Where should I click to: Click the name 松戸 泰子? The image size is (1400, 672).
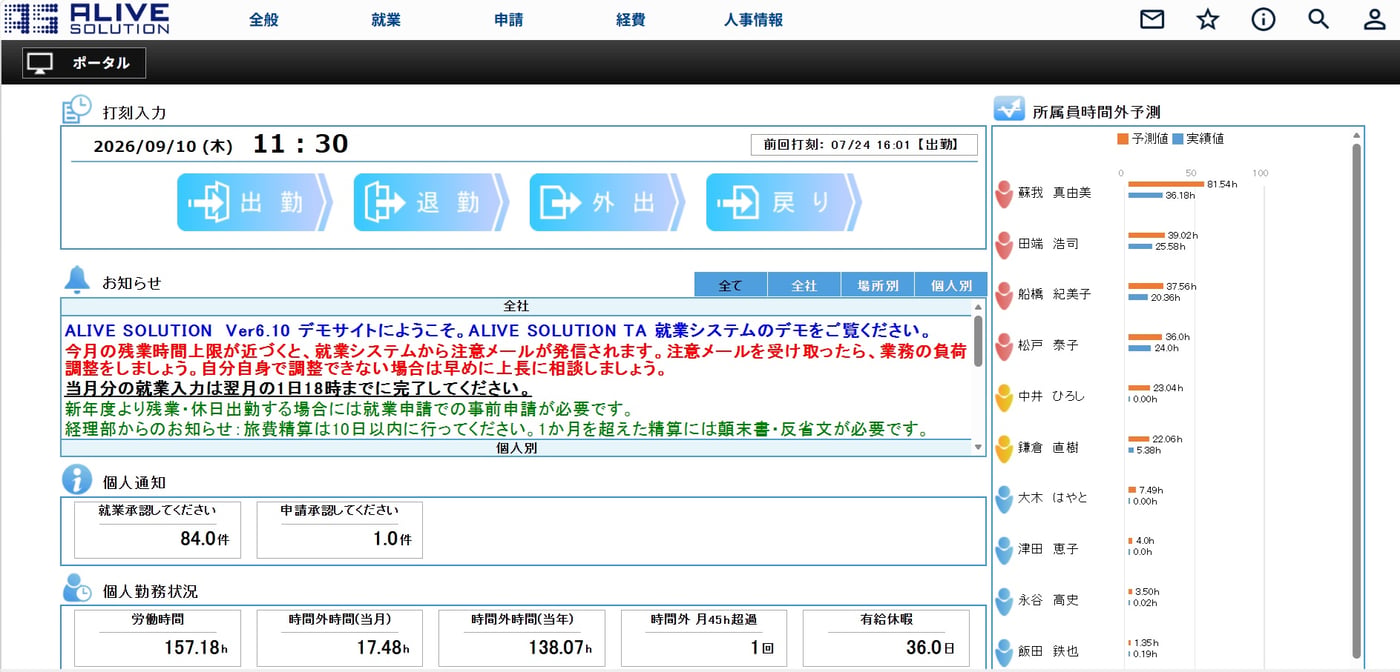(x=1048, y=346)
